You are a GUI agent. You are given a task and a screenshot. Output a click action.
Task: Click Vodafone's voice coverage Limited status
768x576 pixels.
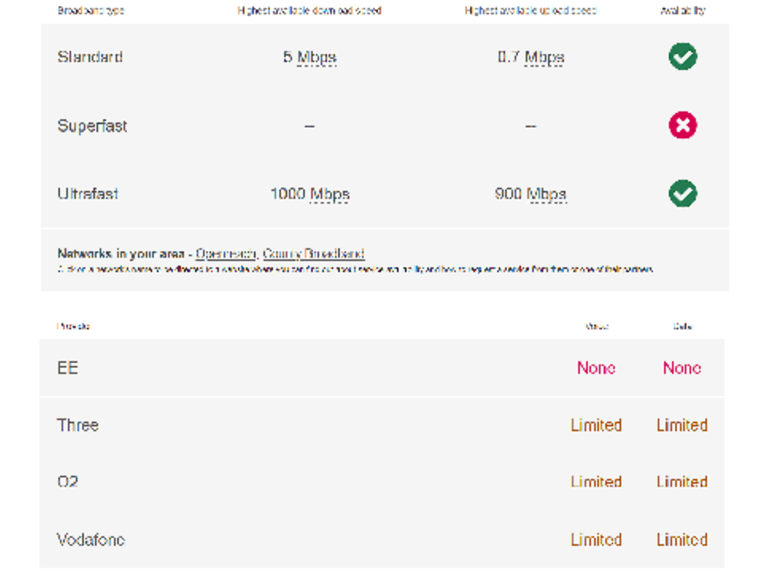[596, 540]
